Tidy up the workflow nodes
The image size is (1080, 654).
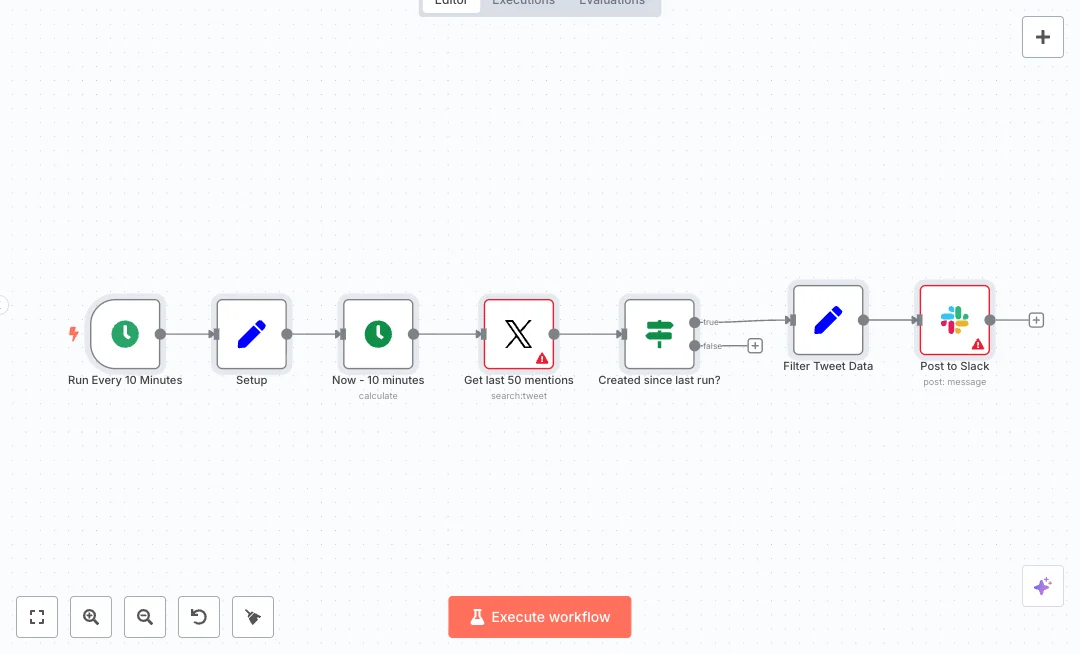coord(253,617)
